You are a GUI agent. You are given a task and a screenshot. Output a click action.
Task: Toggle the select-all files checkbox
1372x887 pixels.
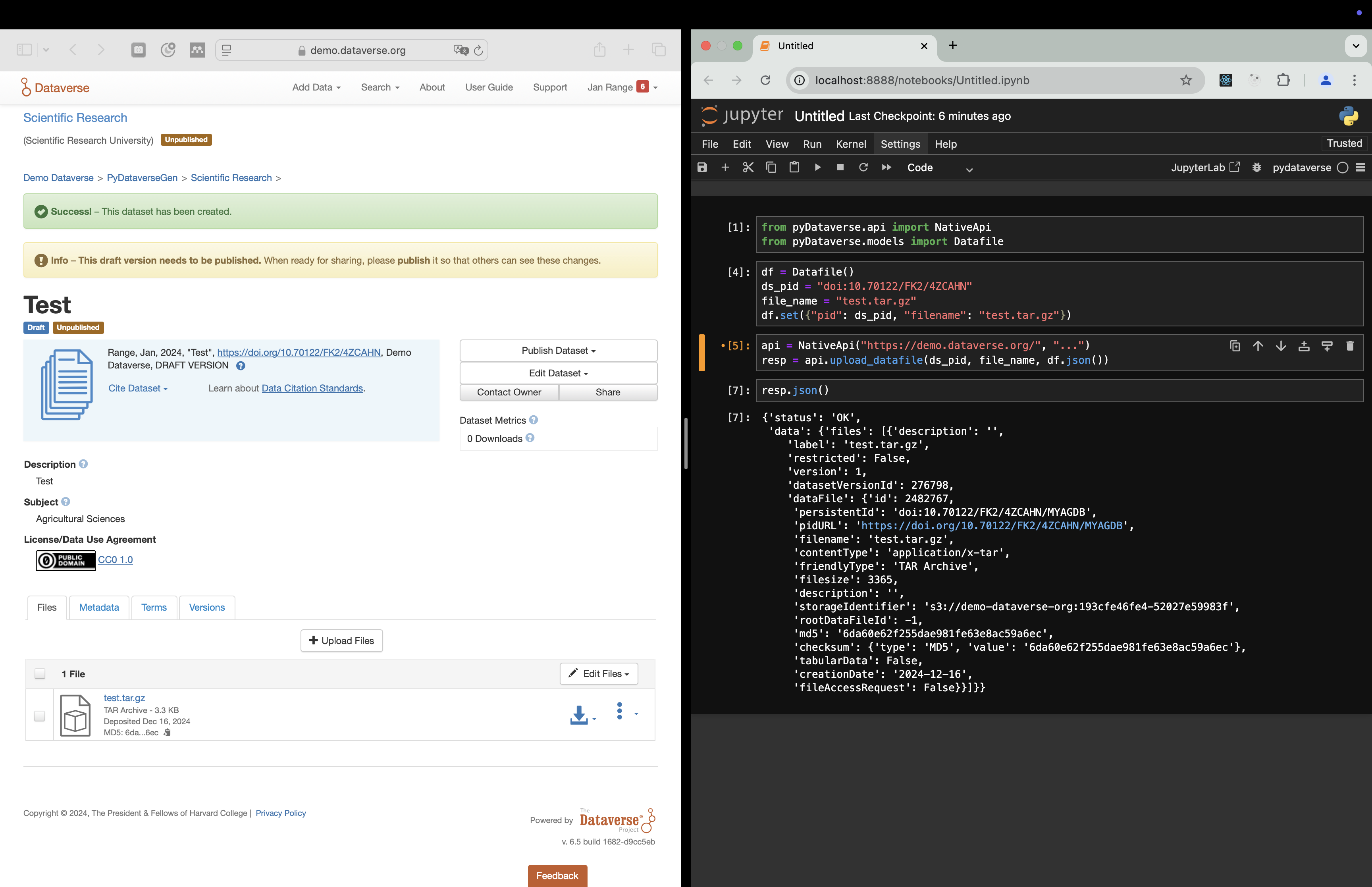pyautogui.click(x=40, y=673)
